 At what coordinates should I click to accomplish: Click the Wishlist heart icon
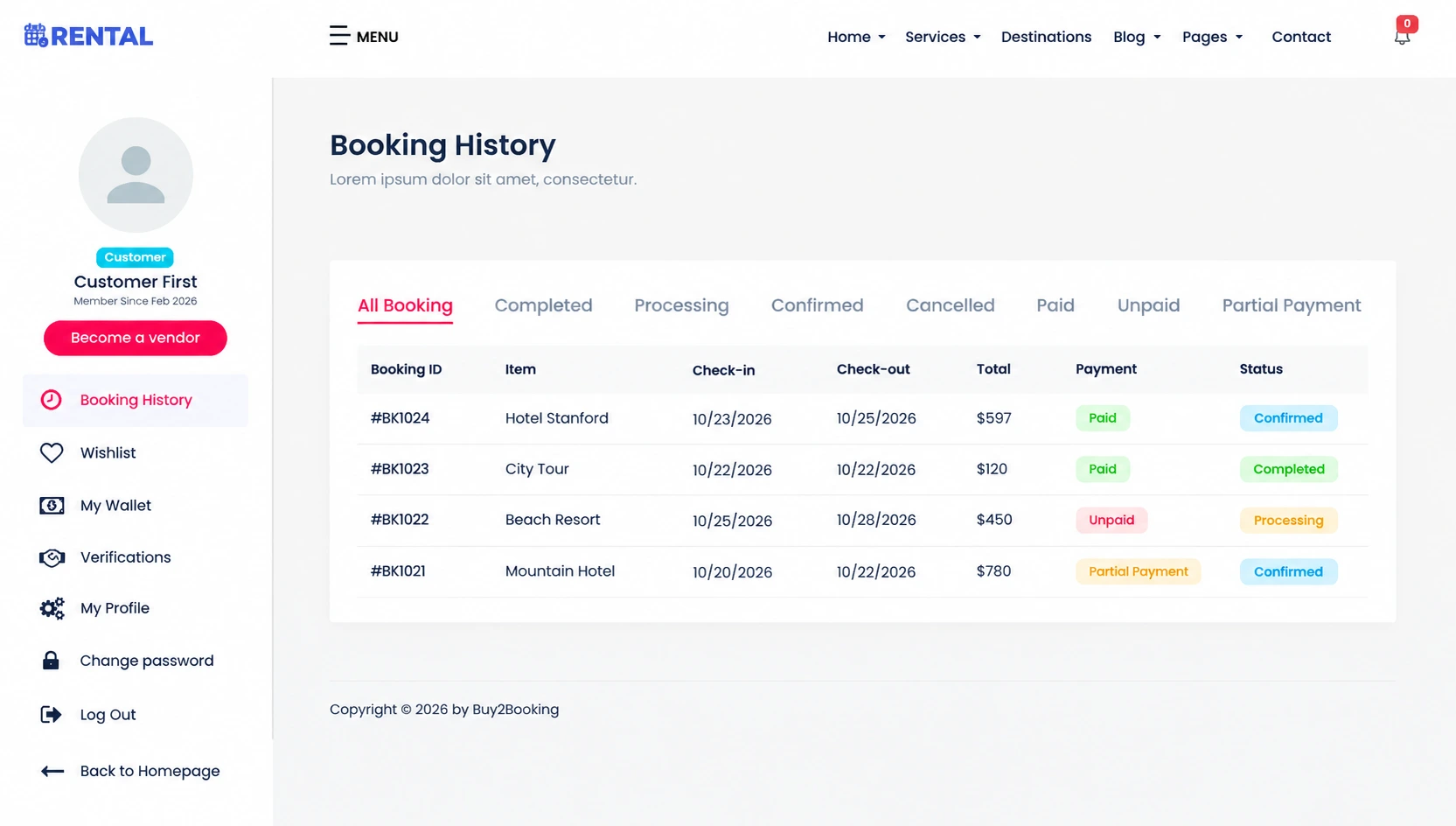(52, 452)
